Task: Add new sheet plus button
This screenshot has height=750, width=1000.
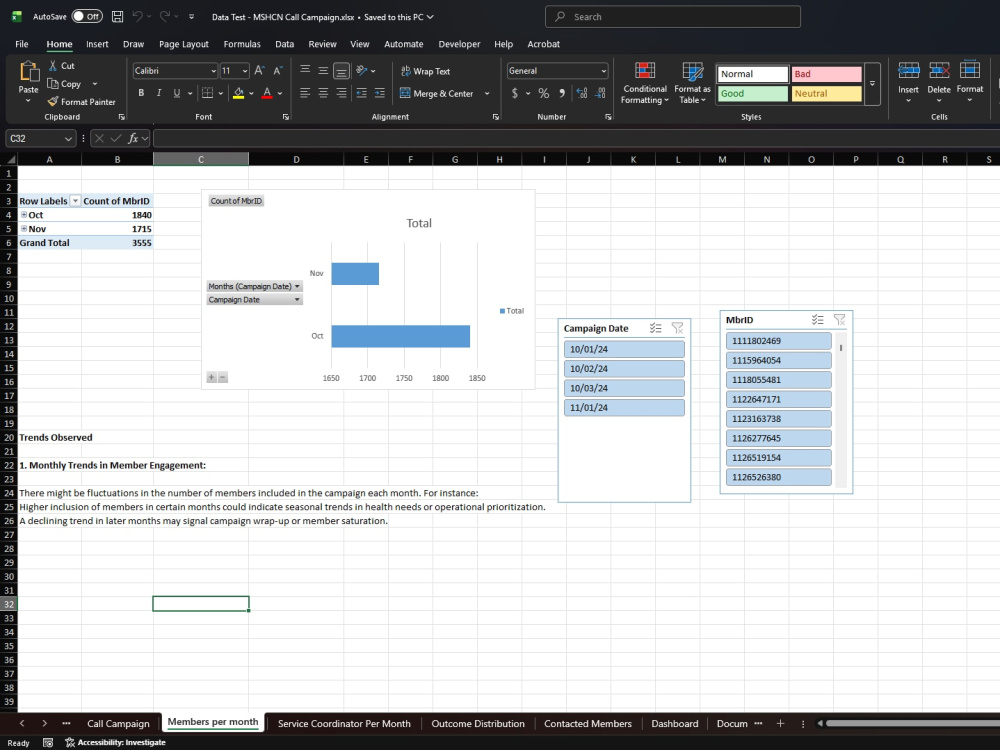Action: 780,723
